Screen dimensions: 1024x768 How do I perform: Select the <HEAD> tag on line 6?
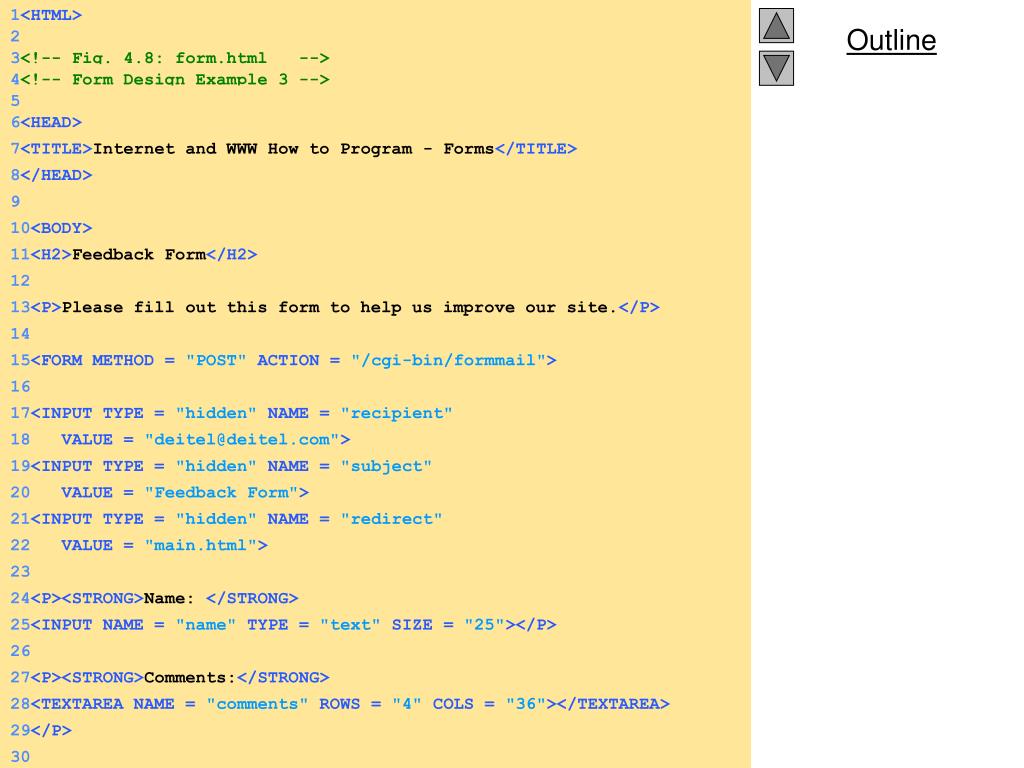[51, 122]
